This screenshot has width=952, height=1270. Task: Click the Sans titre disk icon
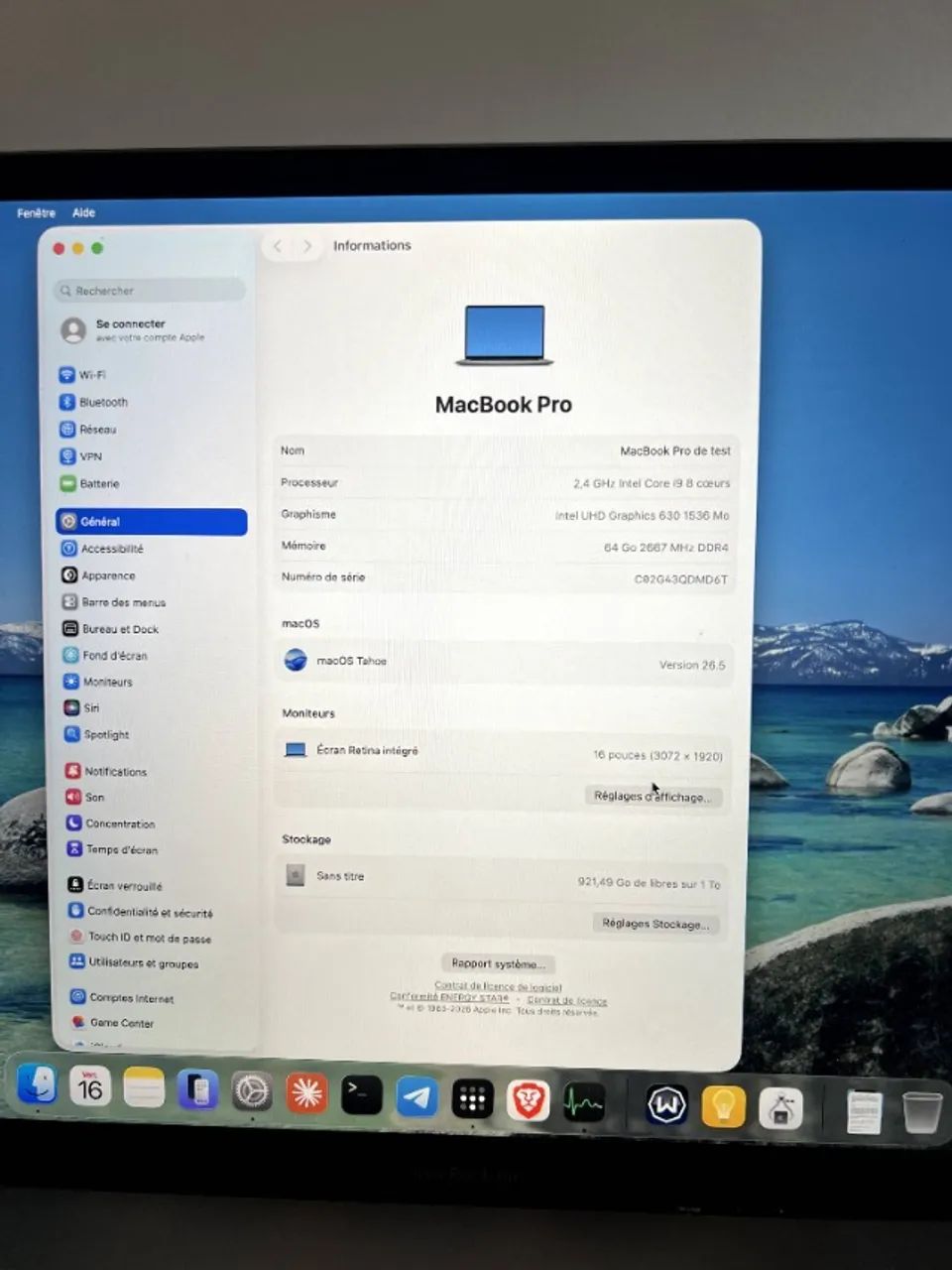pyautogui.click(x=296, y=875)
